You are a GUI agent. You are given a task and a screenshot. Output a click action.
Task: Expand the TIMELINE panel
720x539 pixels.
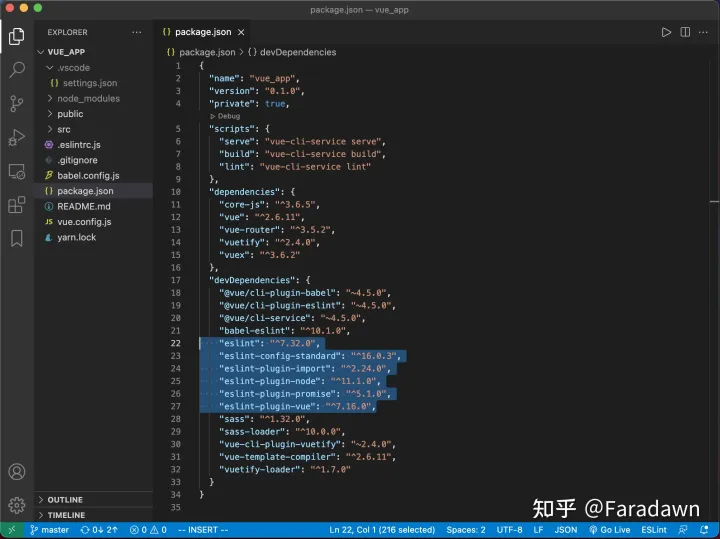pyautogui.click(x=61, y=515)
